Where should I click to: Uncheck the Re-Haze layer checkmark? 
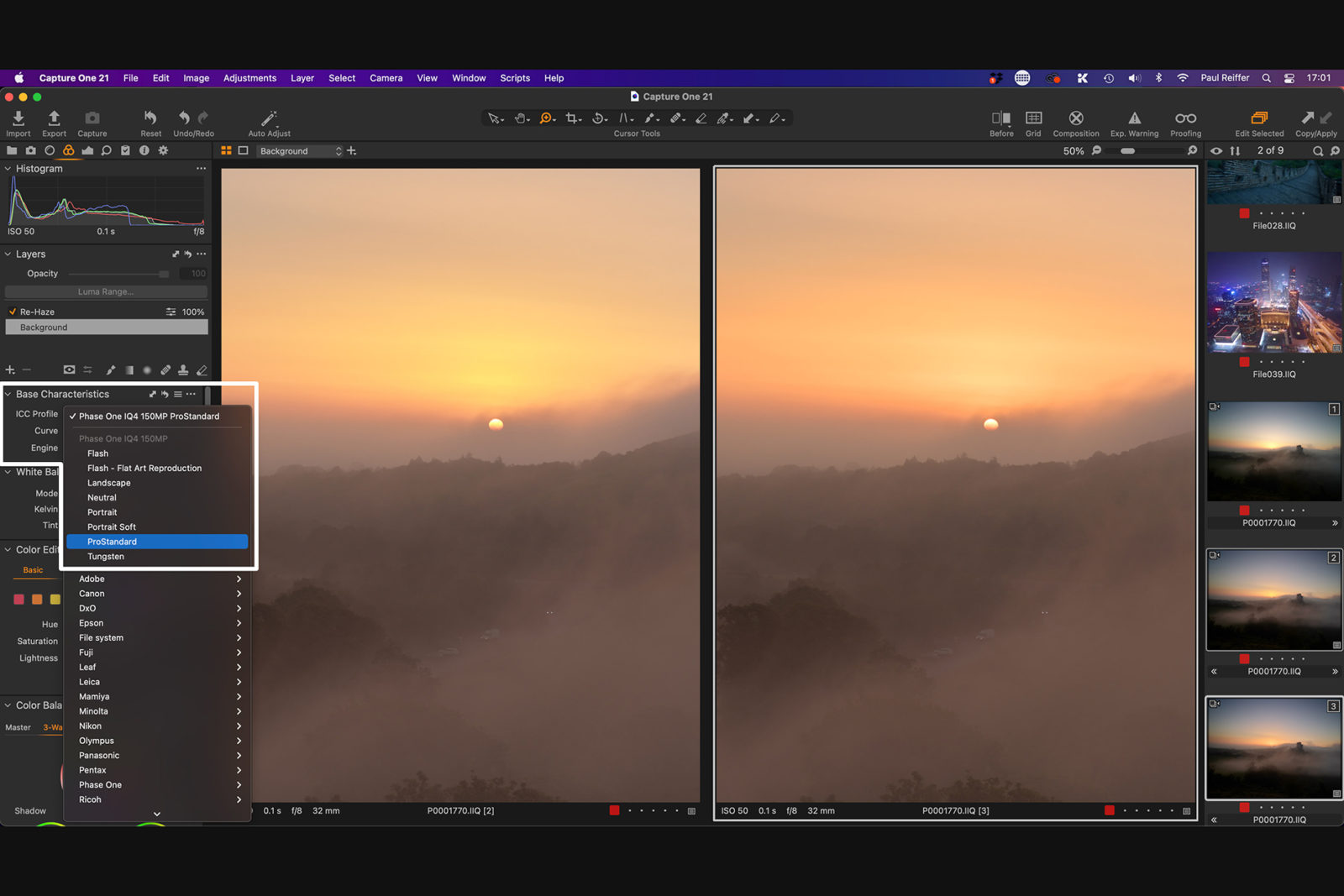click(11, 311)
